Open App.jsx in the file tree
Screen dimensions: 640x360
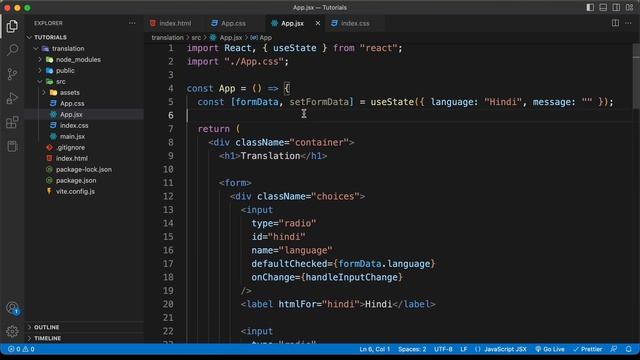[84, 114]
